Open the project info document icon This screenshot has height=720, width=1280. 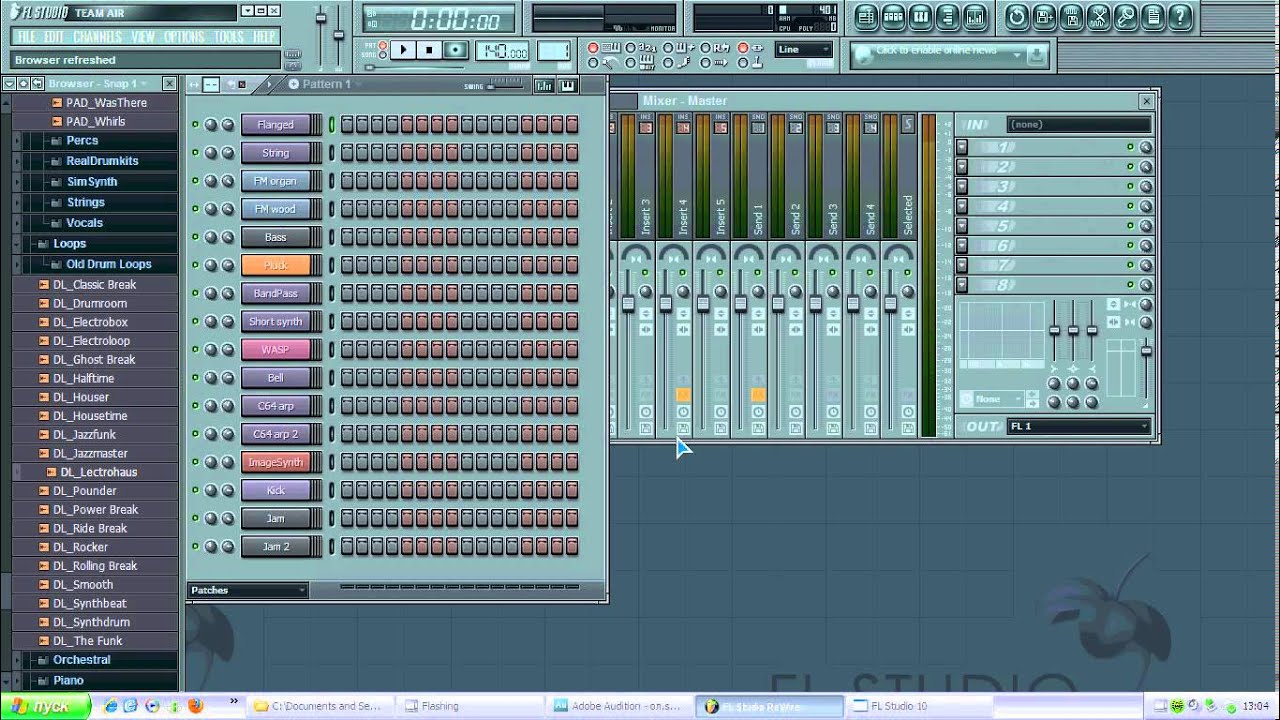coord(1152,16)
